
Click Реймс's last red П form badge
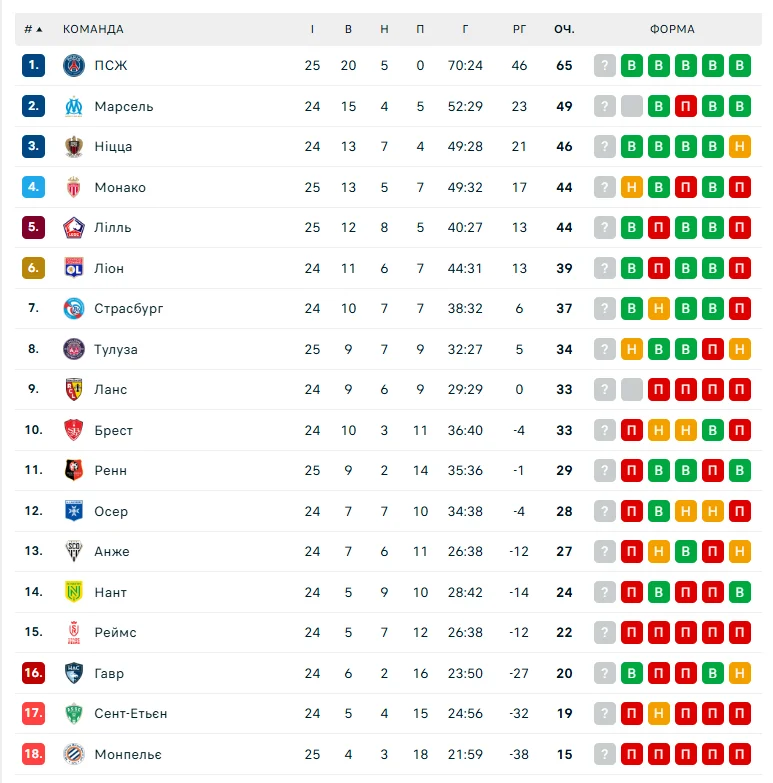click(x=740, y=633)
